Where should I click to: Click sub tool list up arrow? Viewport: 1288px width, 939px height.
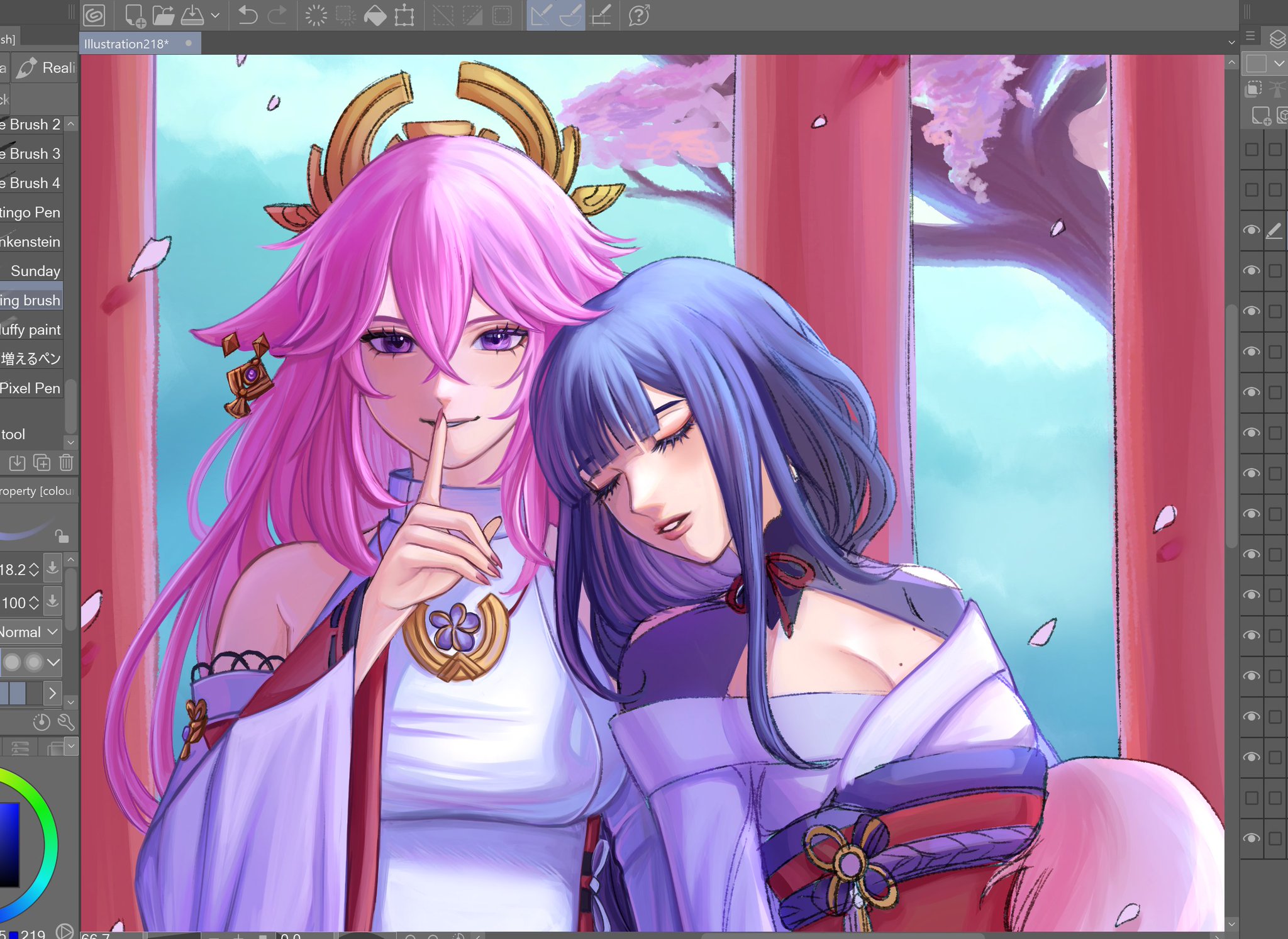point(71,125)
